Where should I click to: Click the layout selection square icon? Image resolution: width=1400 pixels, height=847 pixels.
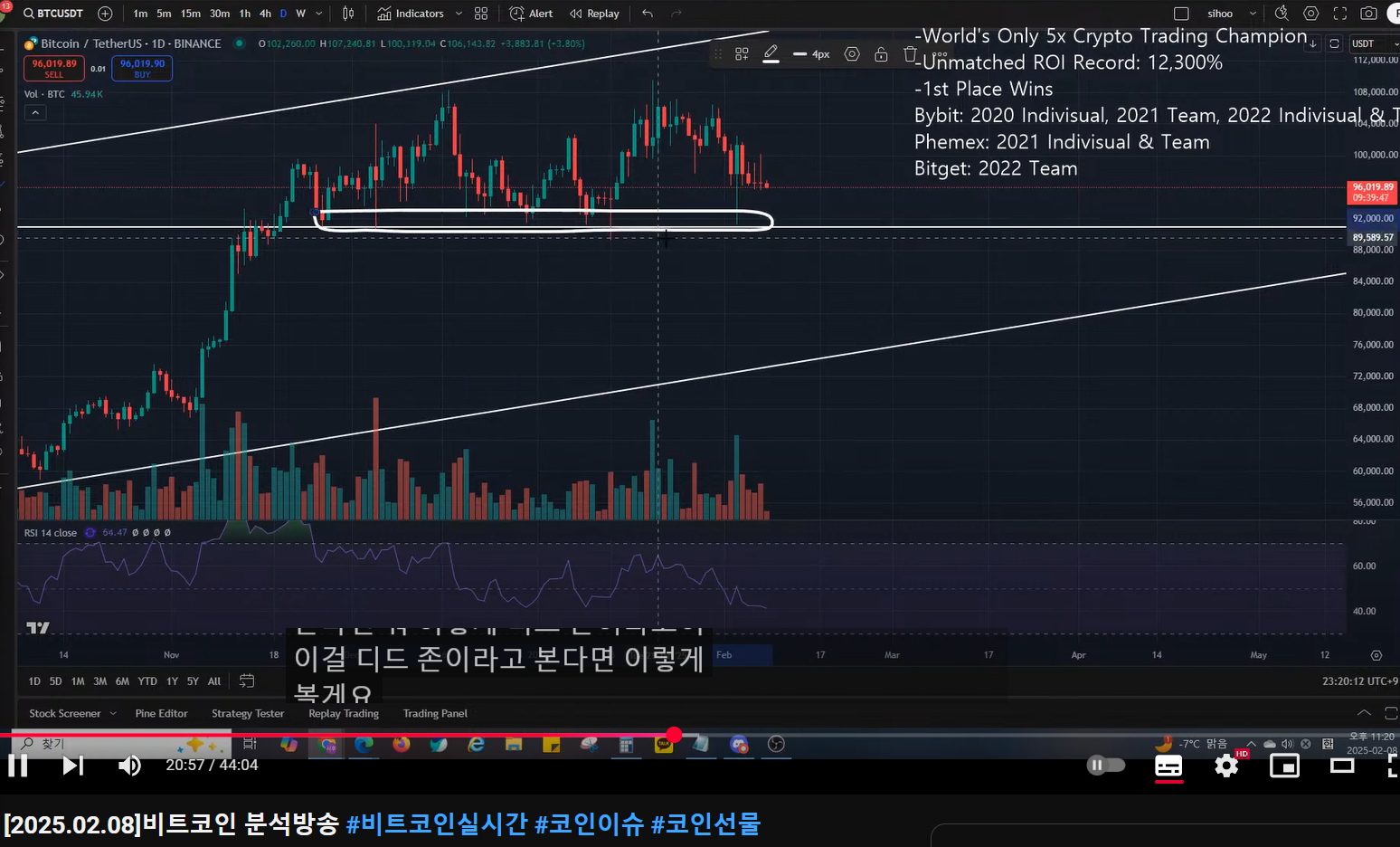(x=1181, y=14)
